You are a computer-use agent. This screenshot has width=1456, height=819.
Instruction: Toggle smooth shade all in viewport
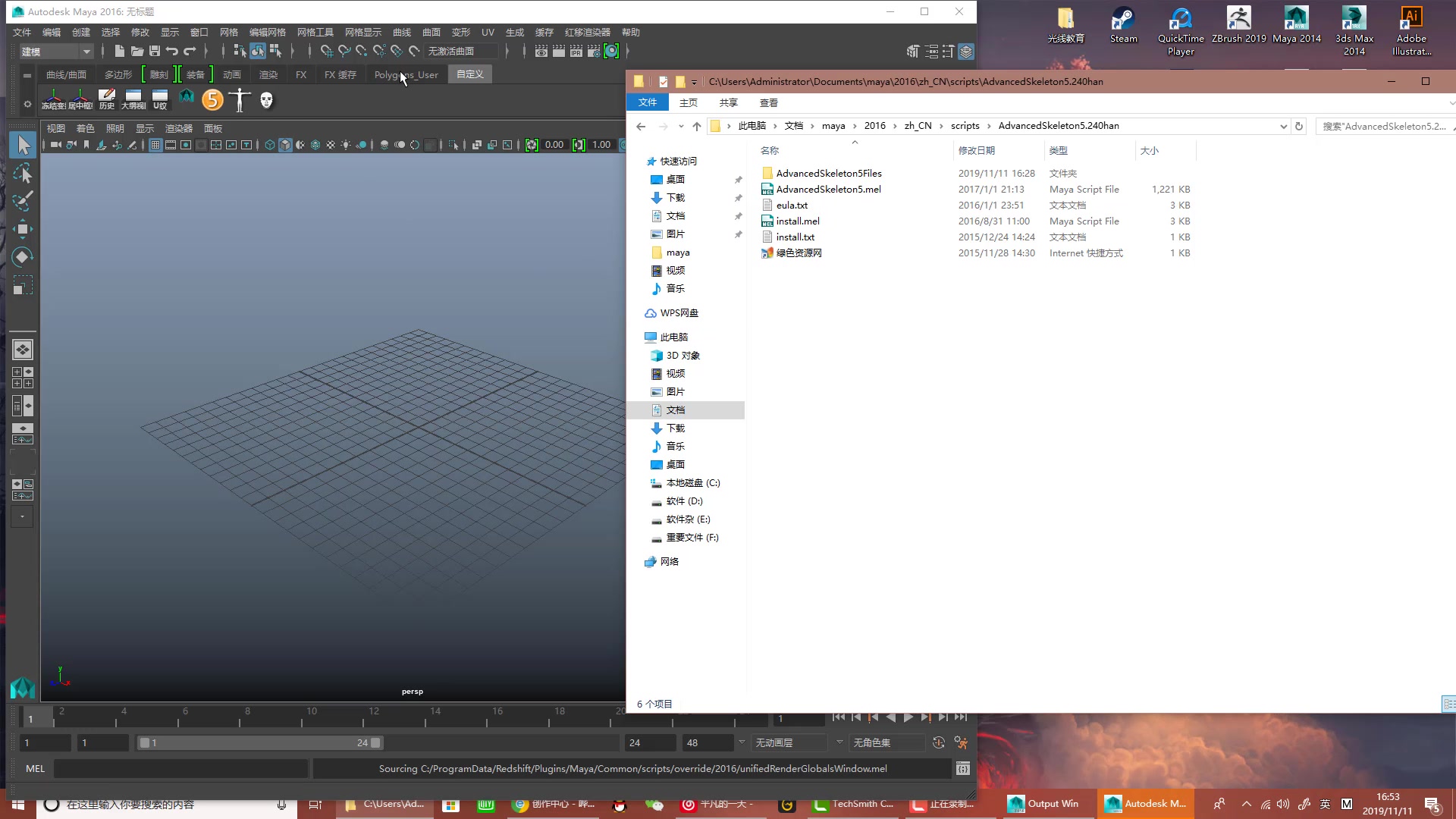pos(285,145)
